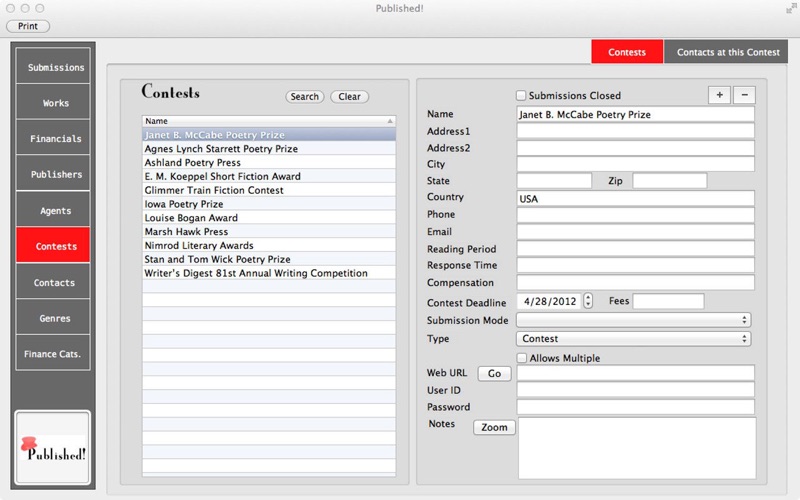
Task: Toggle fullscreen arrows in title bar
Action: point(791,8)
